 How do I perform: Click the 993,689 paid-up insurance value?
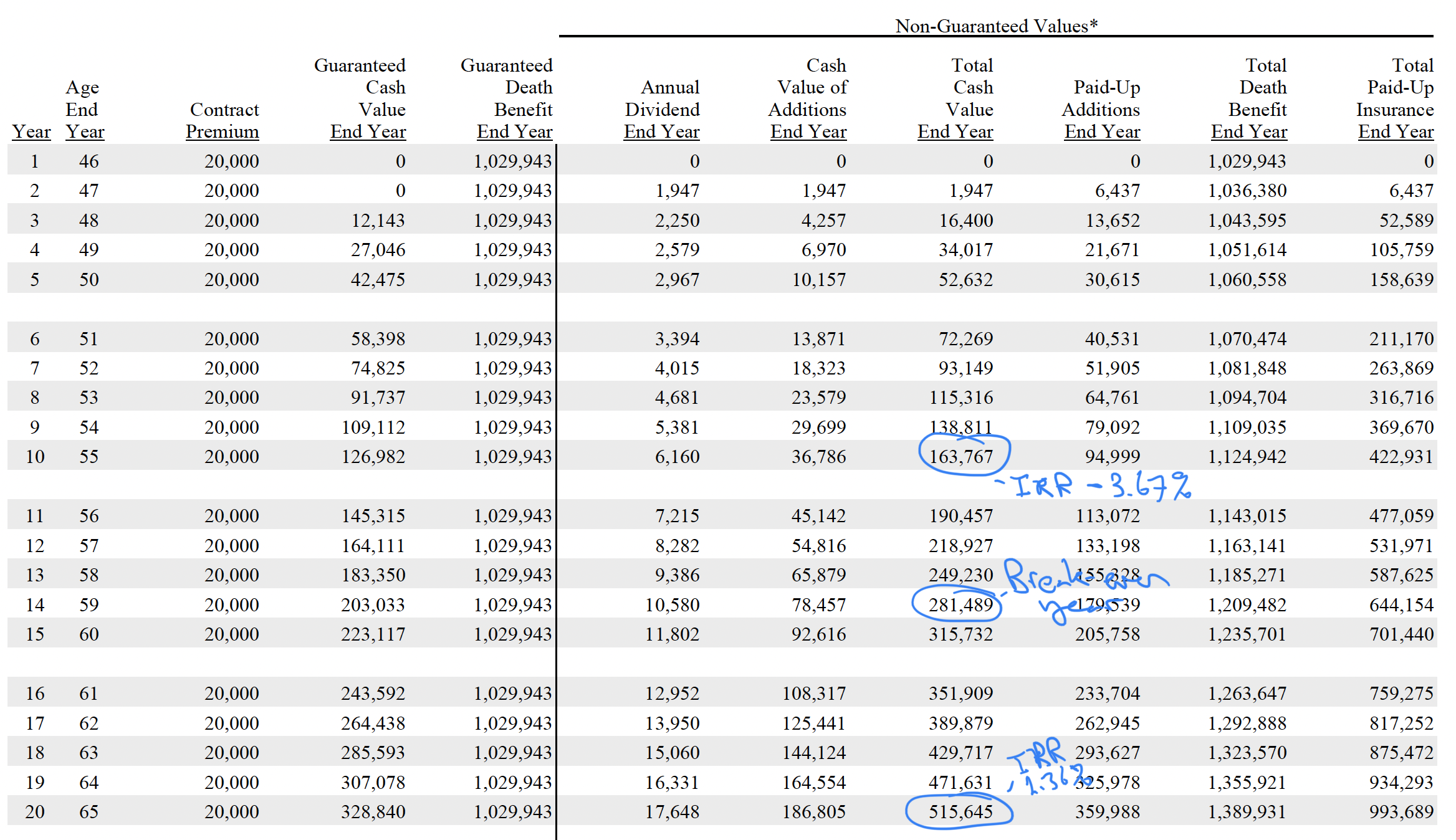pos(1401,811)
